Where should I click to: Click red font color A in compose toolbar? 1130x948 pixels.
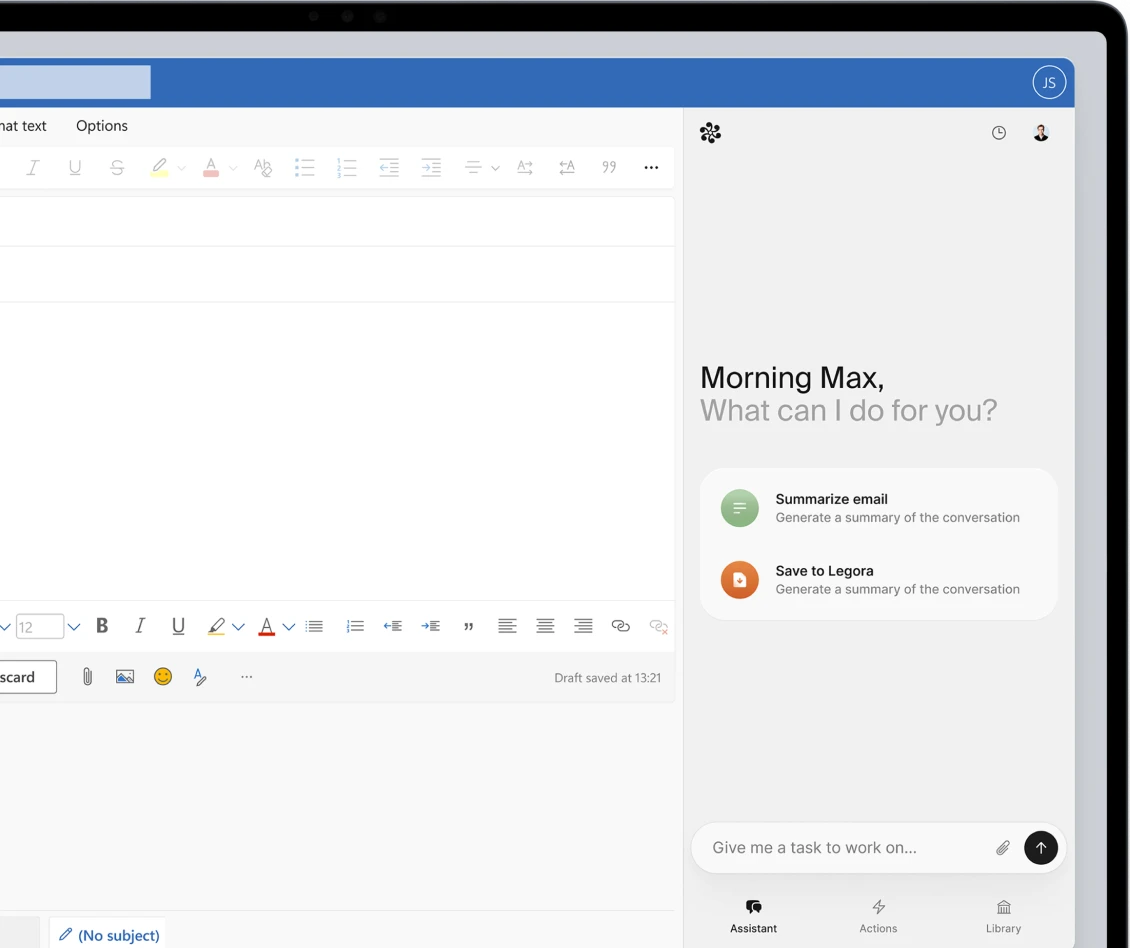pos(267,626)
